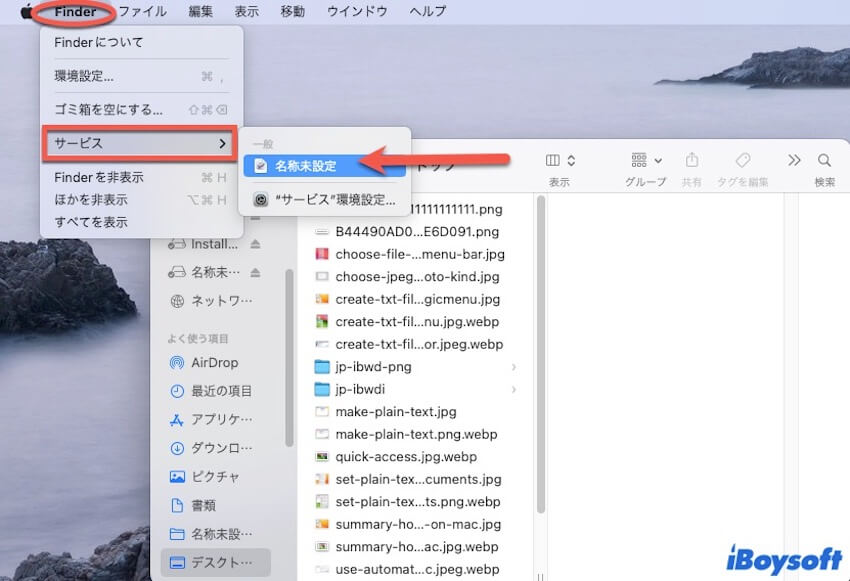Click ゴミ箱を空にする... menu entry
The height and width of the screenshot is (581, 850).
point(108,110)
